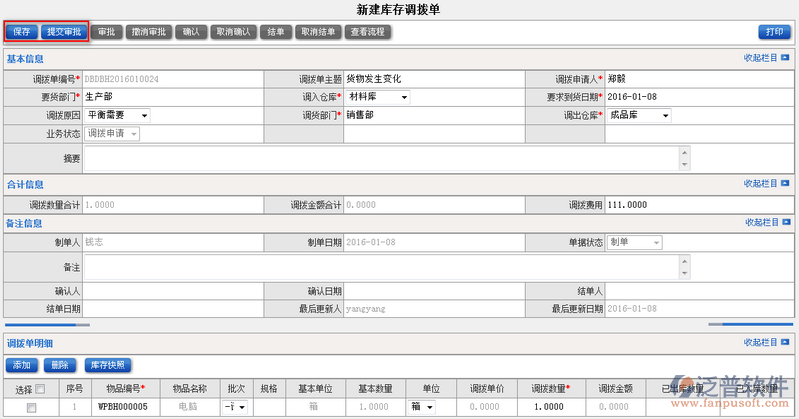Check the row 1 checkbox for WPBH000005

click(x=32, y=408)
